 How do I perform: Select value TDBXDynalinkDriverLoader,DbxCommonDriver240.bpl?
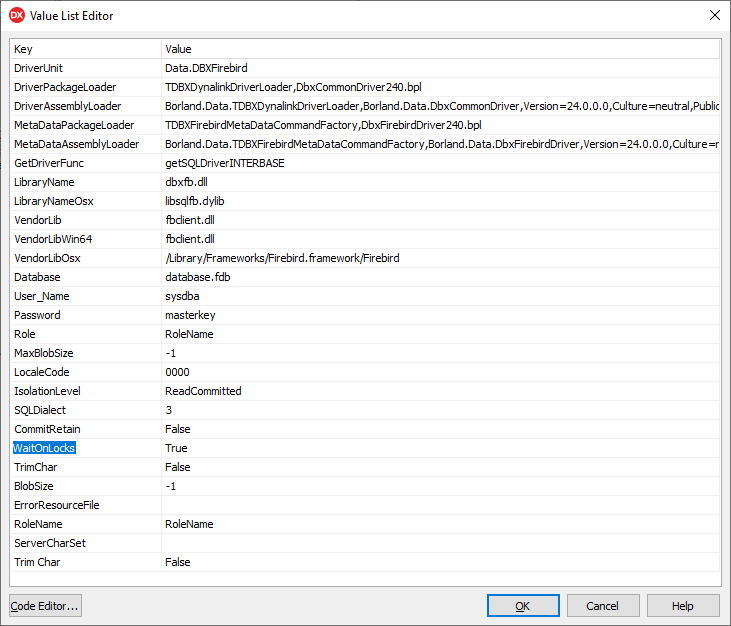pos(441,87)
